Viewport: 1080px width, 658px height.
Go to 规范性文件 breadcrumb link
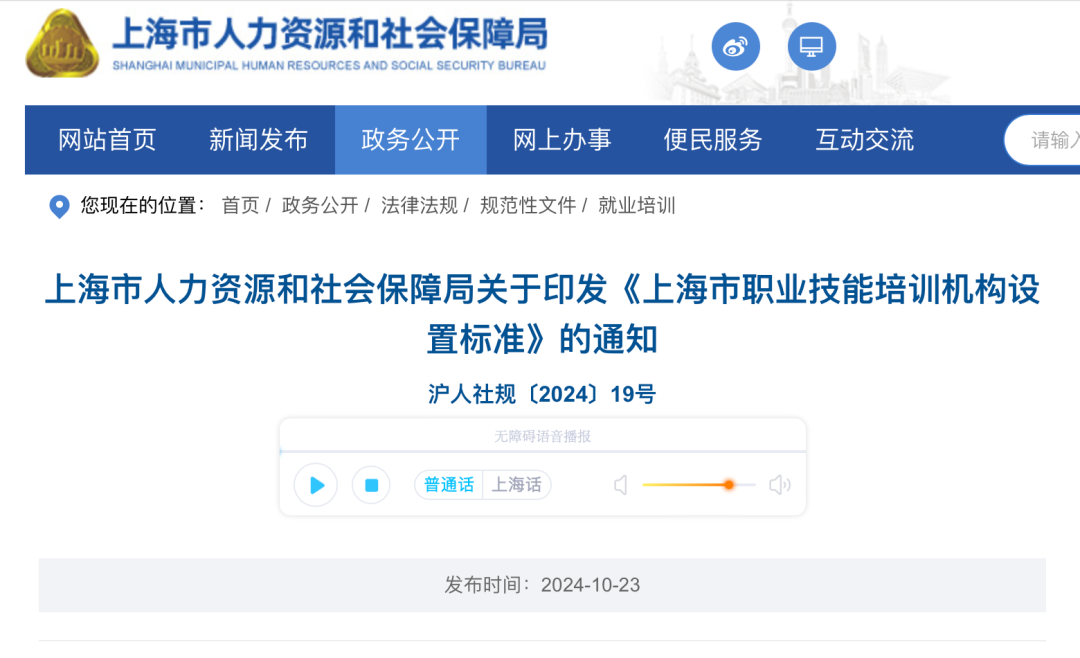pos(528,205)
